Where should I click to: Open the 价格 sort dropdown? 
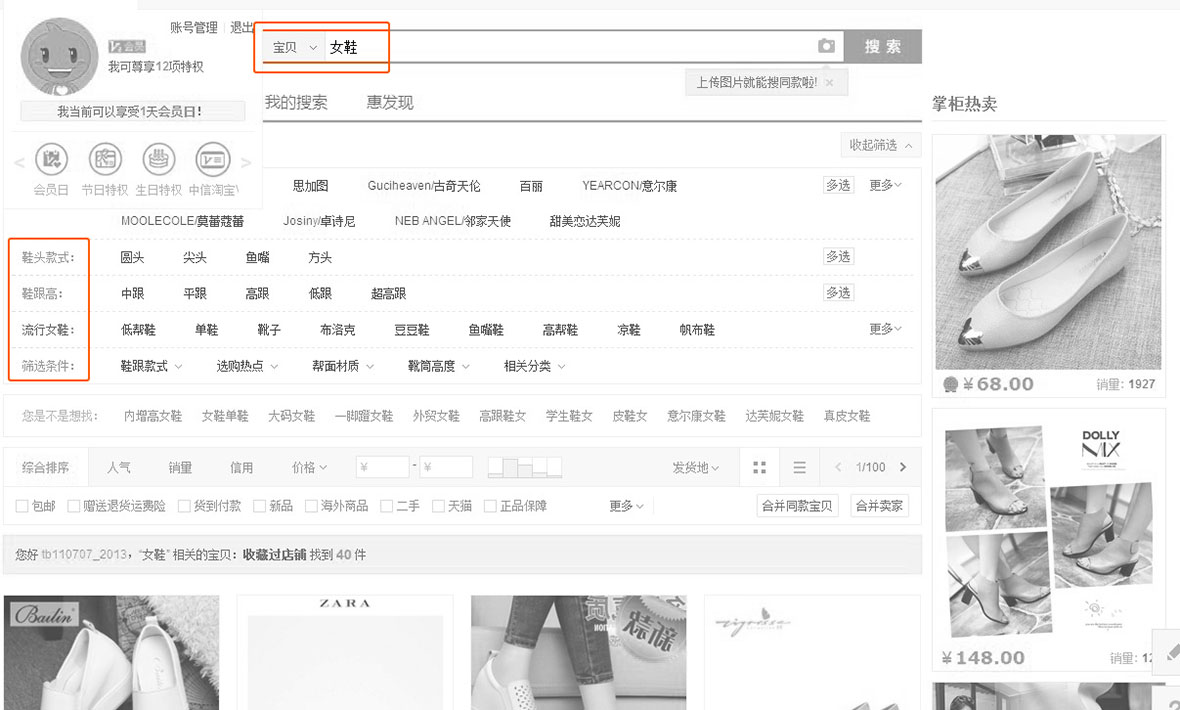coord(309,468)
